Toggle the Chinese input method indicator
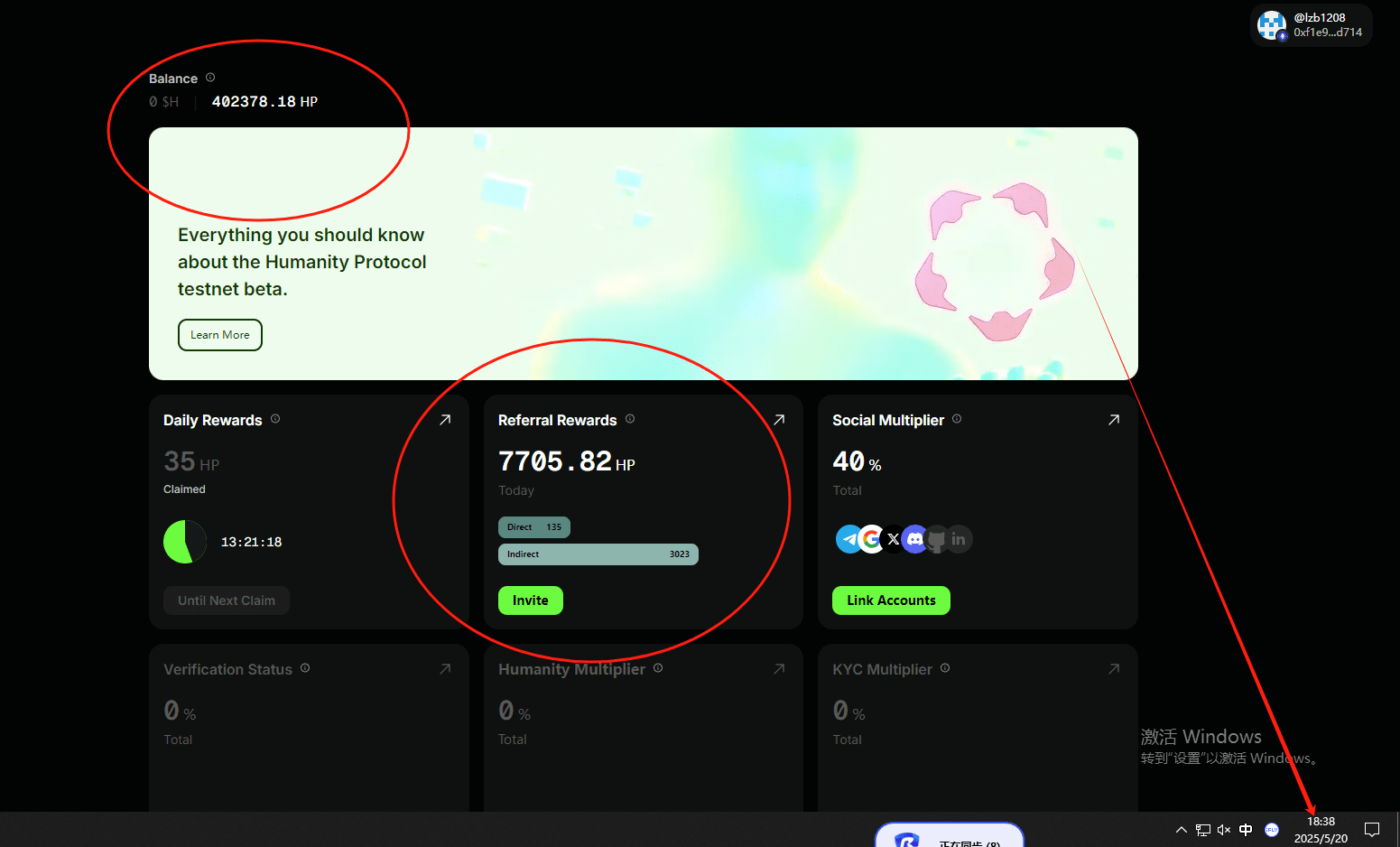This screenshot has height=847, width=1400. pos(1246,830)
